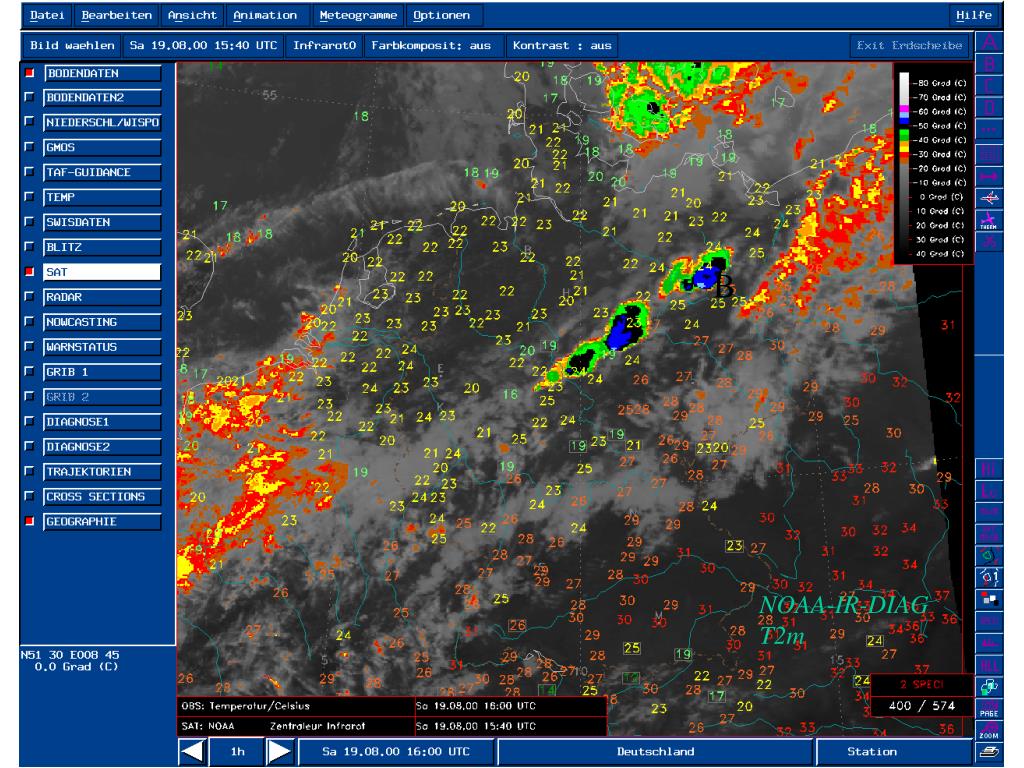Select the DIAGNOSE1 layer button
Viewport: 1024px width, 768px height.
coord(102,422)
